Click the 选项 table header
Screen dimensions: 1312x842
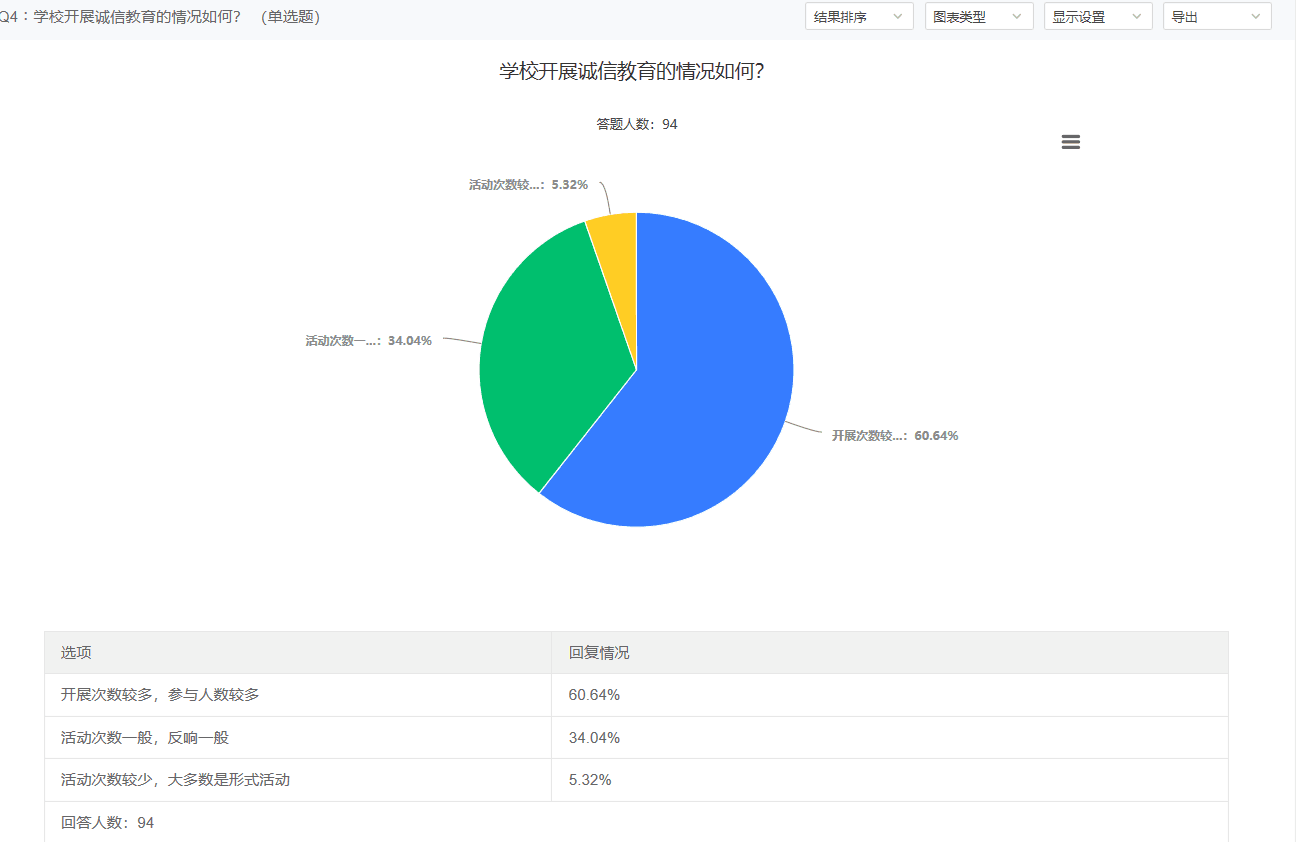pyautogui.click(x=298, y=653)
